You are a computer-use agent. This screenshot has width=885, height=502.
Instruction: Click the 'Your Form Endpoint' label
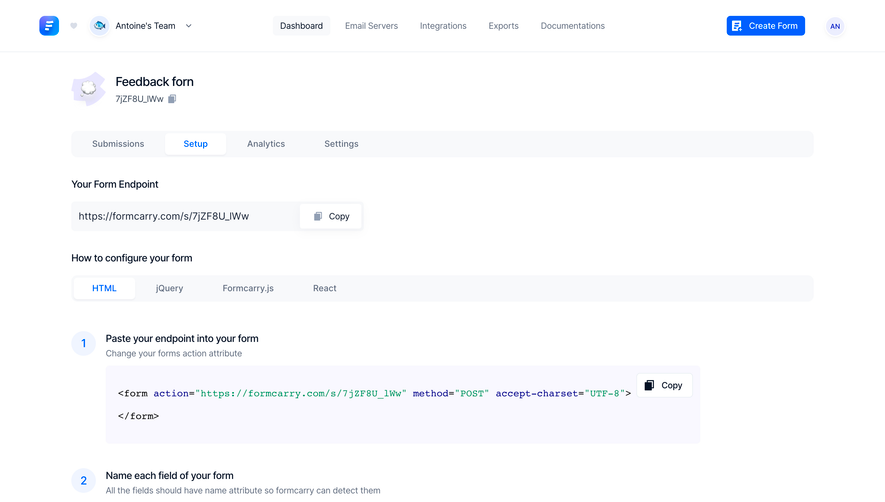point(115,184)
